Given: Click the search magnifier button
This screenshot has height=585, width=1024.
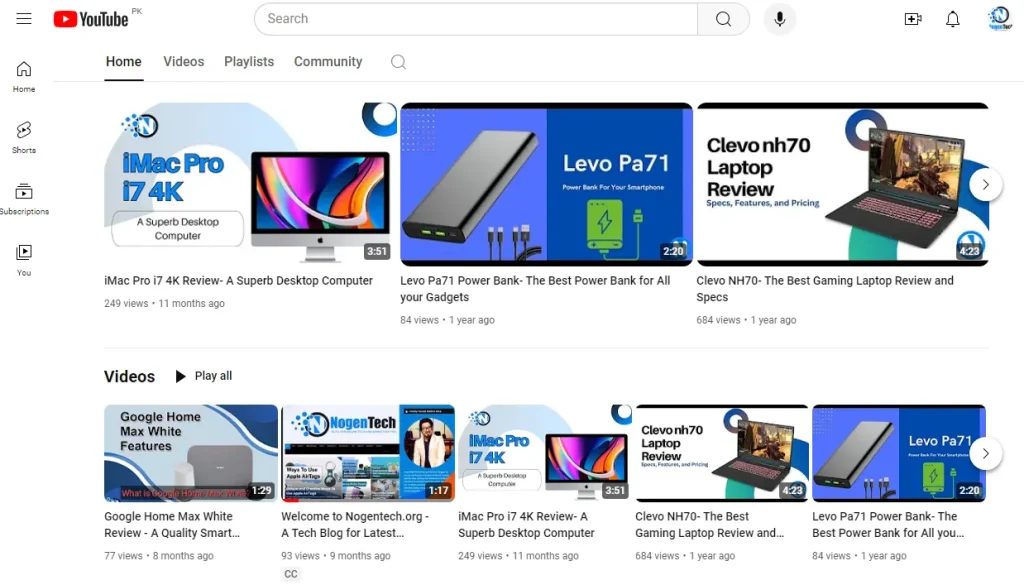Looking at the screenshot, I should point(723,19).
